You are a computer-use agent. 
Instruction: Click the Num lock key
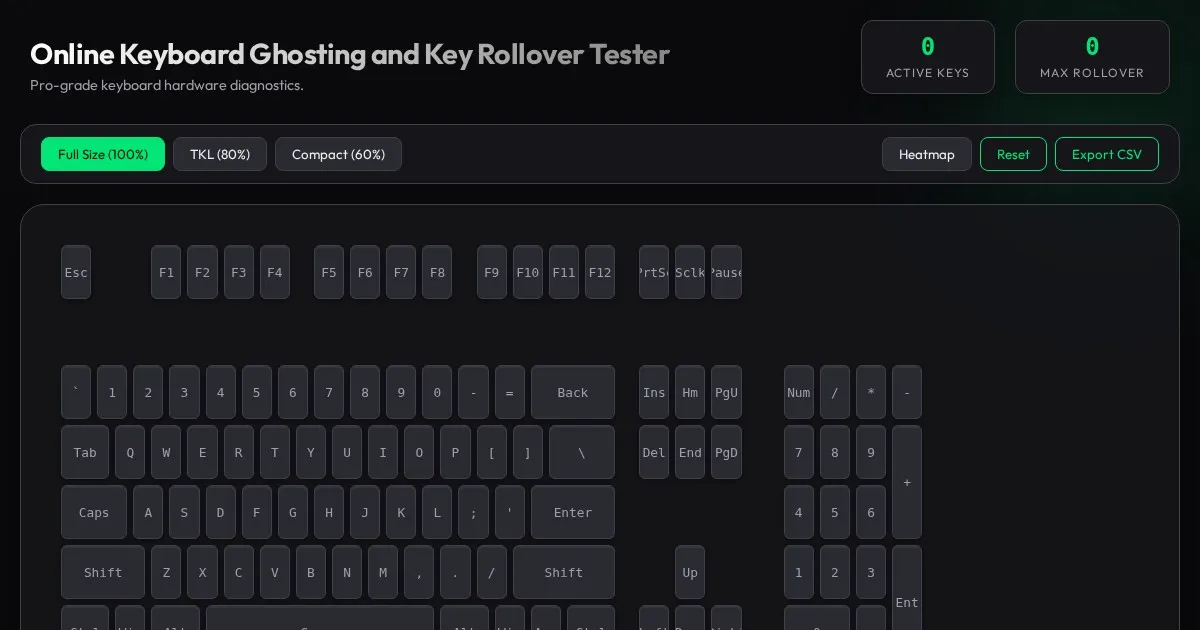799,392
